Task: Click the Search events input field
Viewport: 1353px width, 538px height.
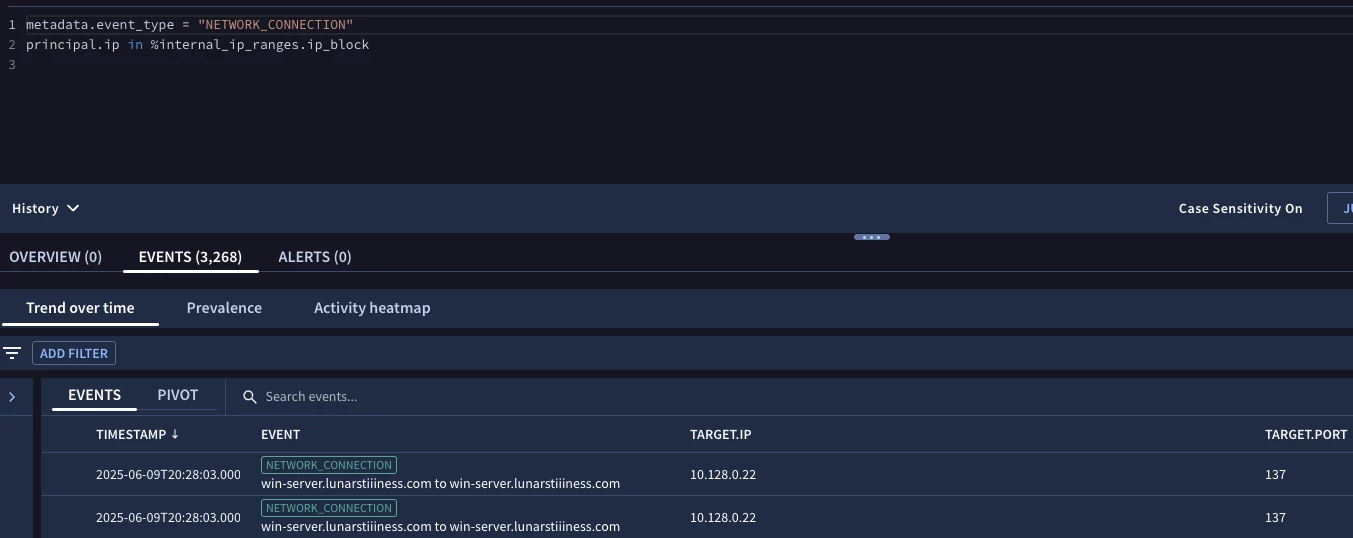Action: tap(311, 397)
